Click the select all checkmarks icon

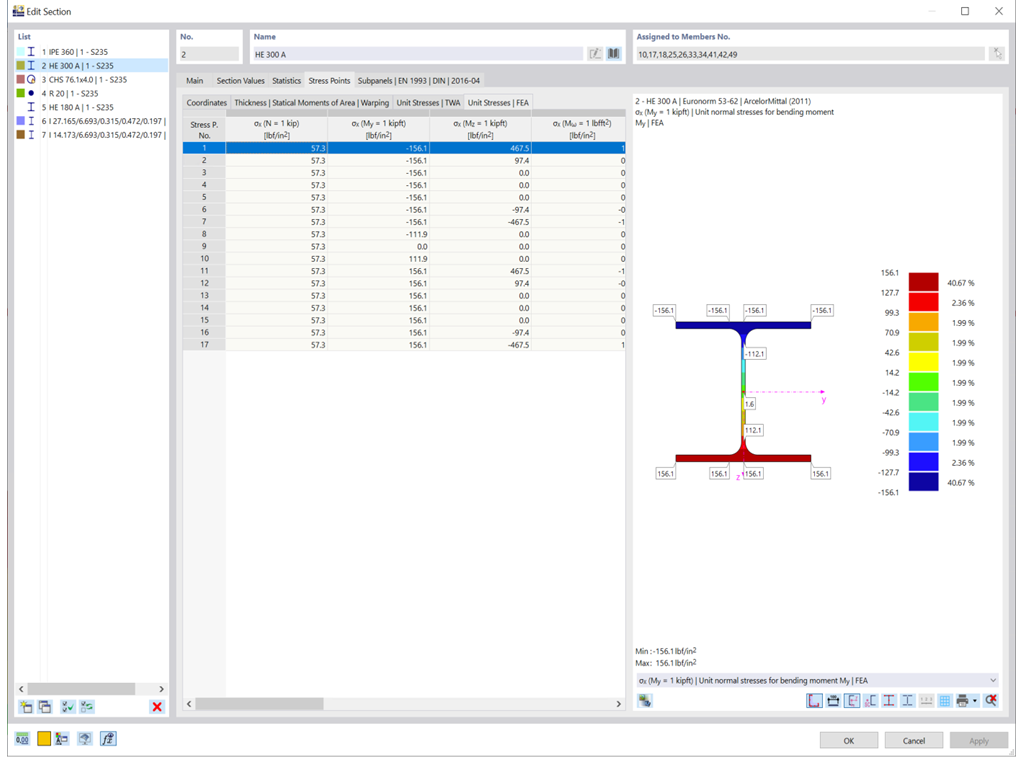(67, 707)
